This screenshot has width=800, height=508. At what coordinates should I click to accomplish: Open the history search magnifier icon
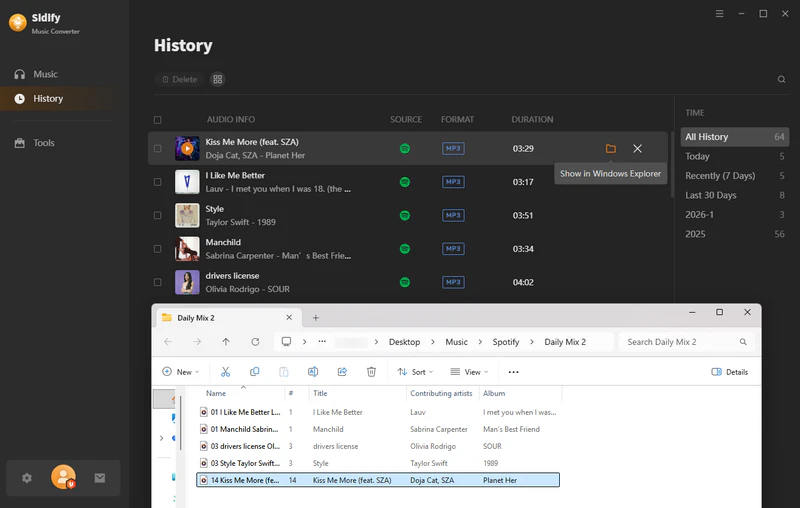(781, 79)
